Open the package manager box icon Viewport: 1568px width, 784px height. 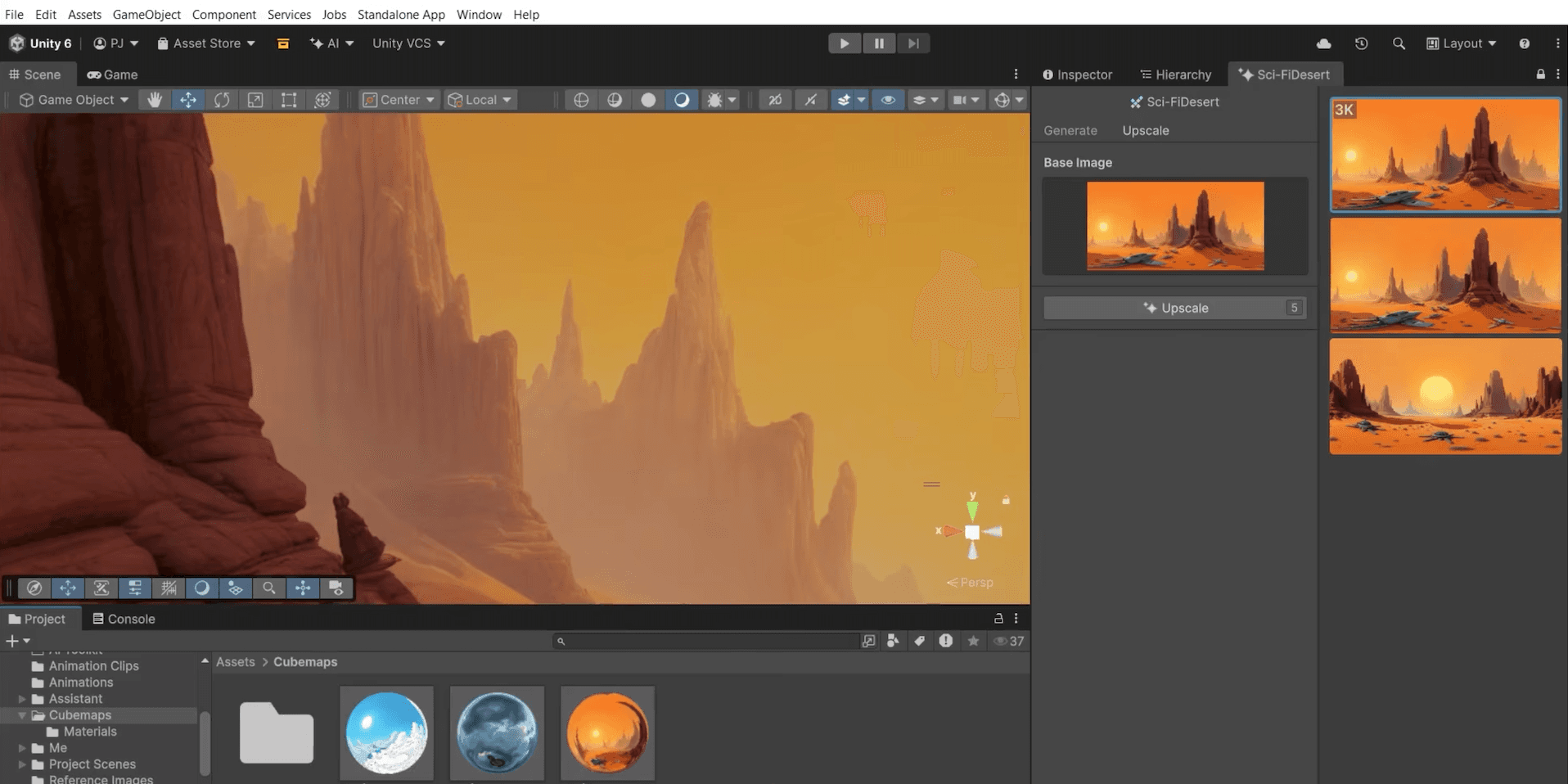pos(283,43)
